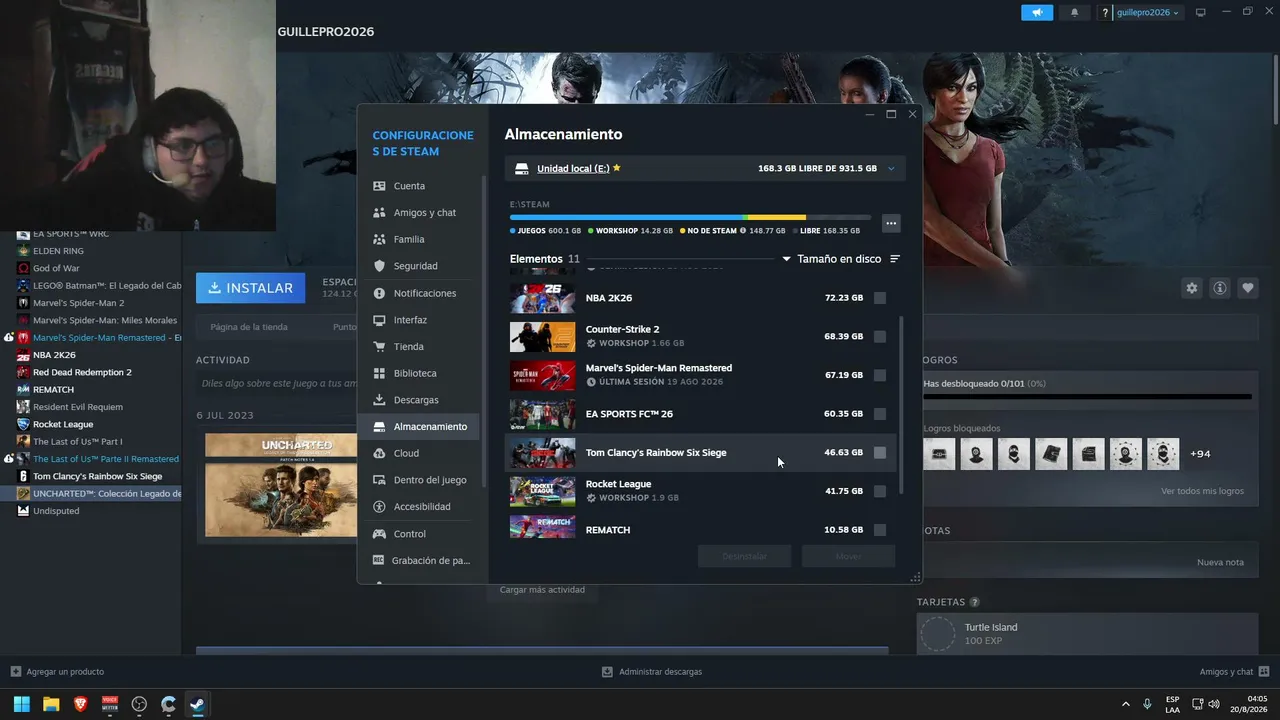The image size is (1280, 720).
Task: Click the Turtle Island trading card icon
Action: 938,634
